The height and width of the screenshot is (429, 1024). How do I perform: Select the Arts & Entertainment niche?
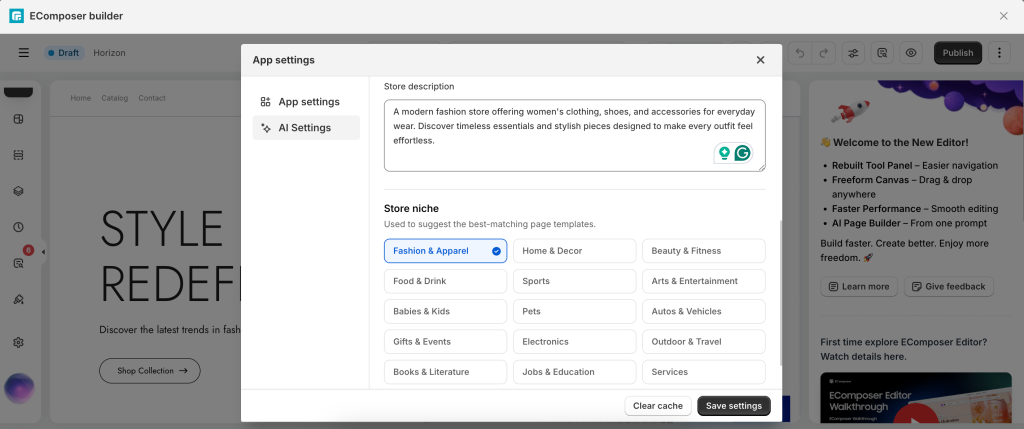tap(703, 281)
